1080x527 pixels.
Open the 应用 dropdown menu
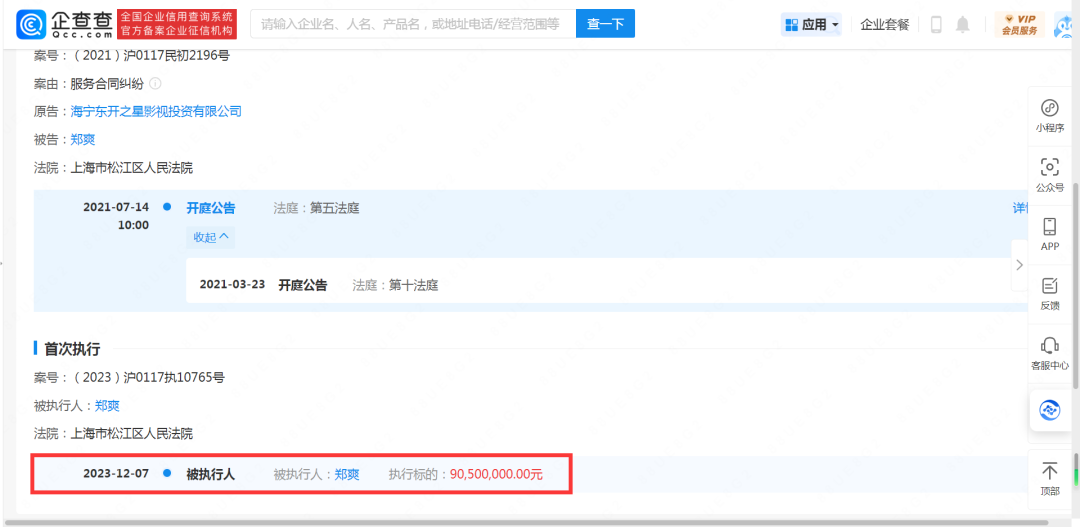point(813,25)
